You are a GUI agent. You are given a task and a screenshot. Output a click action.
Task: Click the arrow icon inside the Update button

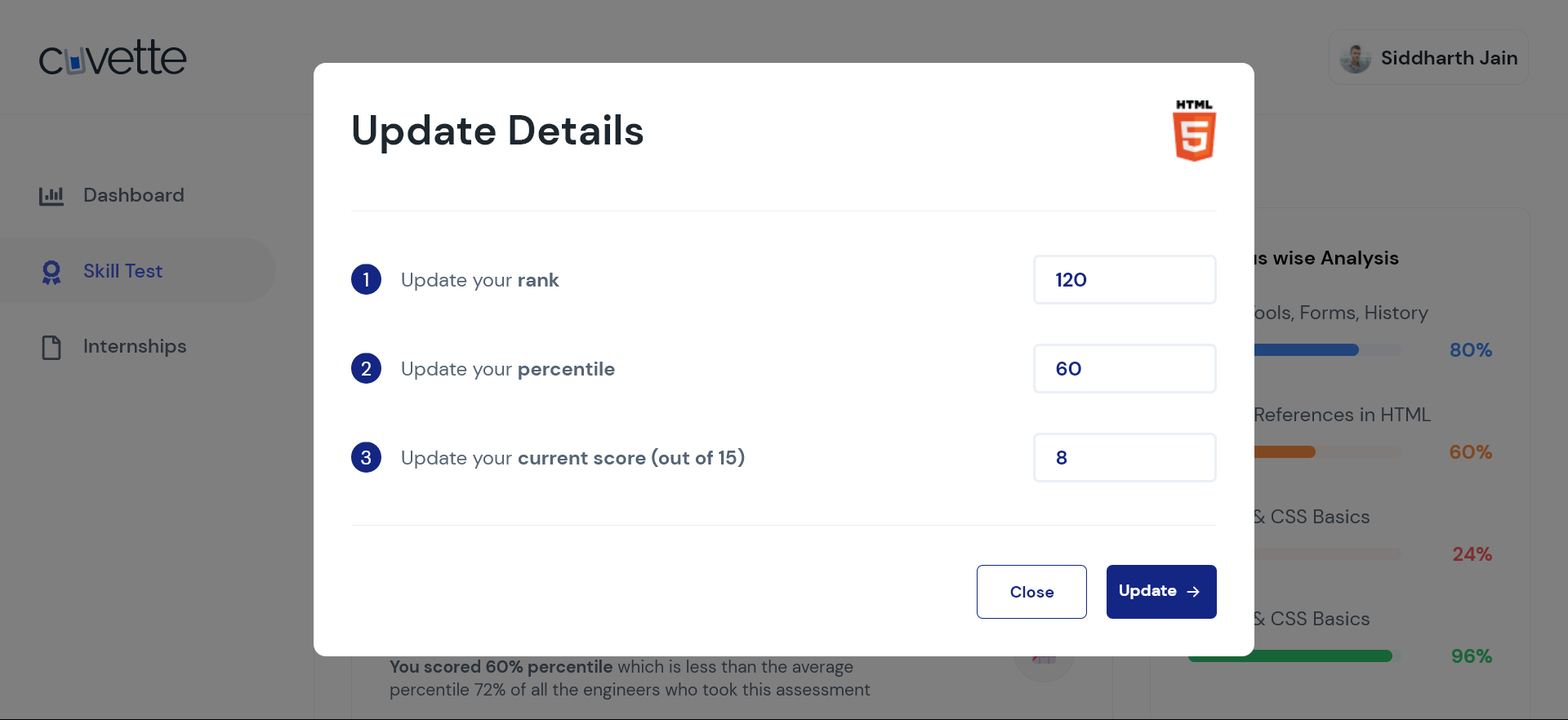1194,591
